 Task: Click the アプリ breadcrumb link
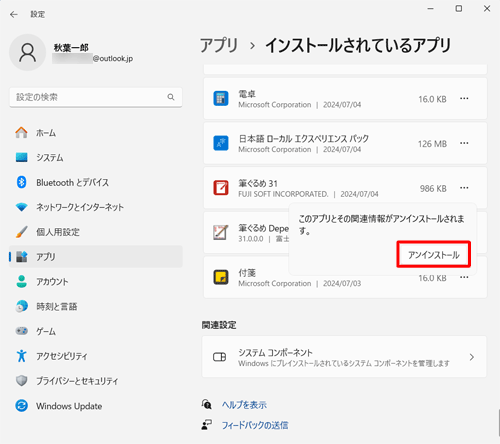tap(219, 45)
